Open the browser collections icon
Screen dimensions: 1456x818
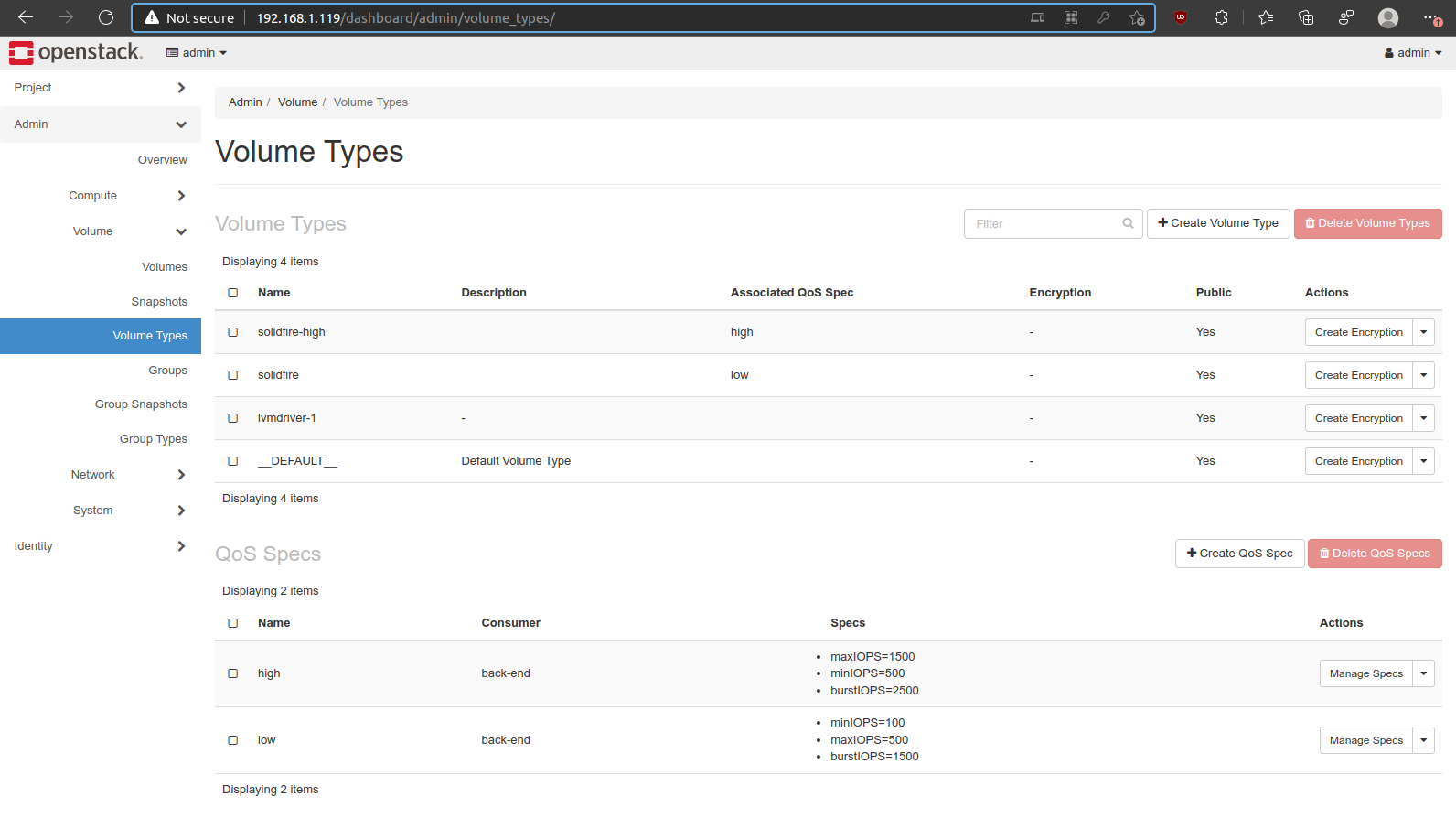pyautogui.click(x=1306, y=17)
